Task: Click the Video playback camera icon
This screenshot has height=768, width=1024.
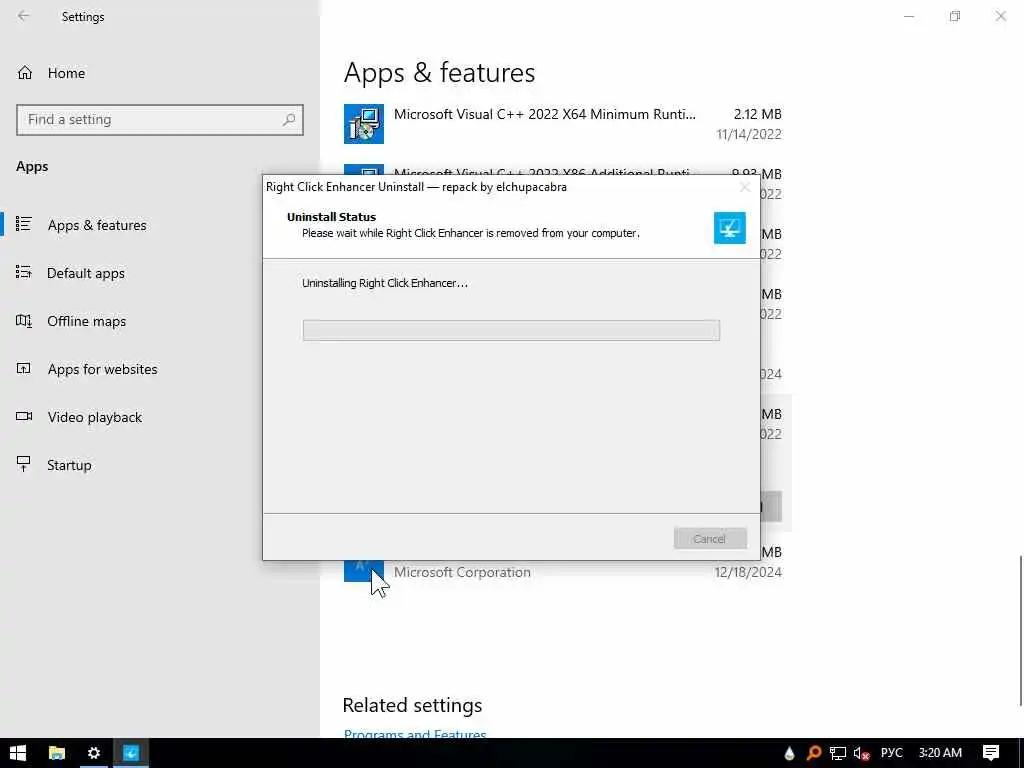Action: 24,416
